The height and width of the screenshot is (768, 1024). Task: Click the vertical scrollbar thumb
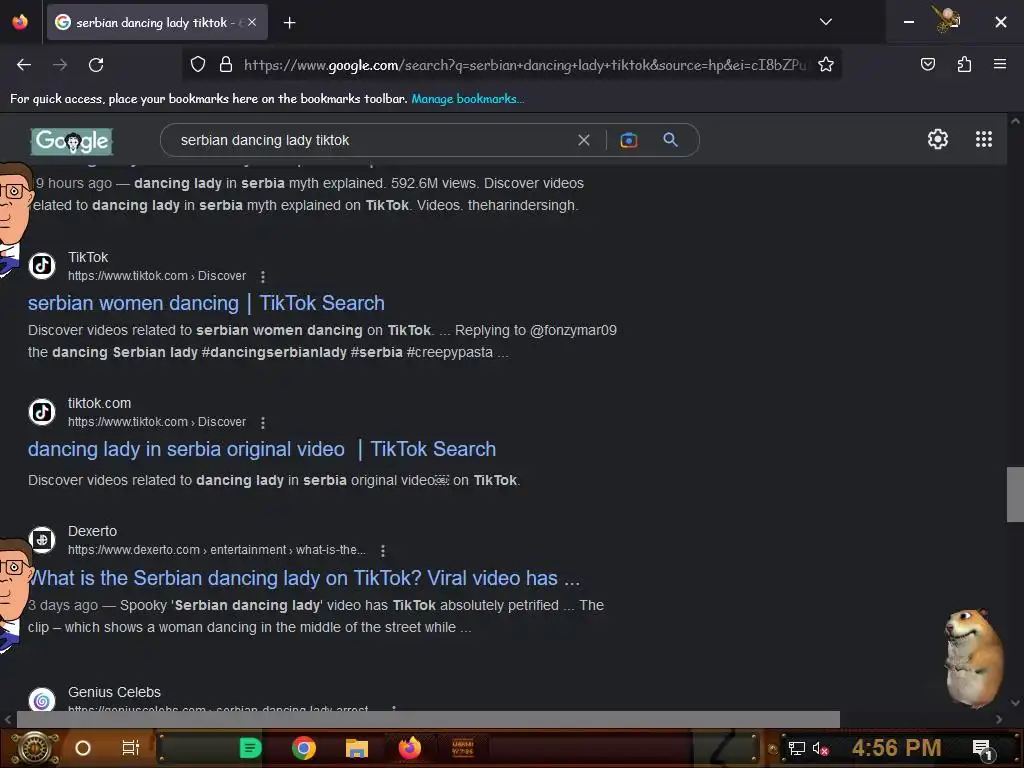tap(1015, 494)
